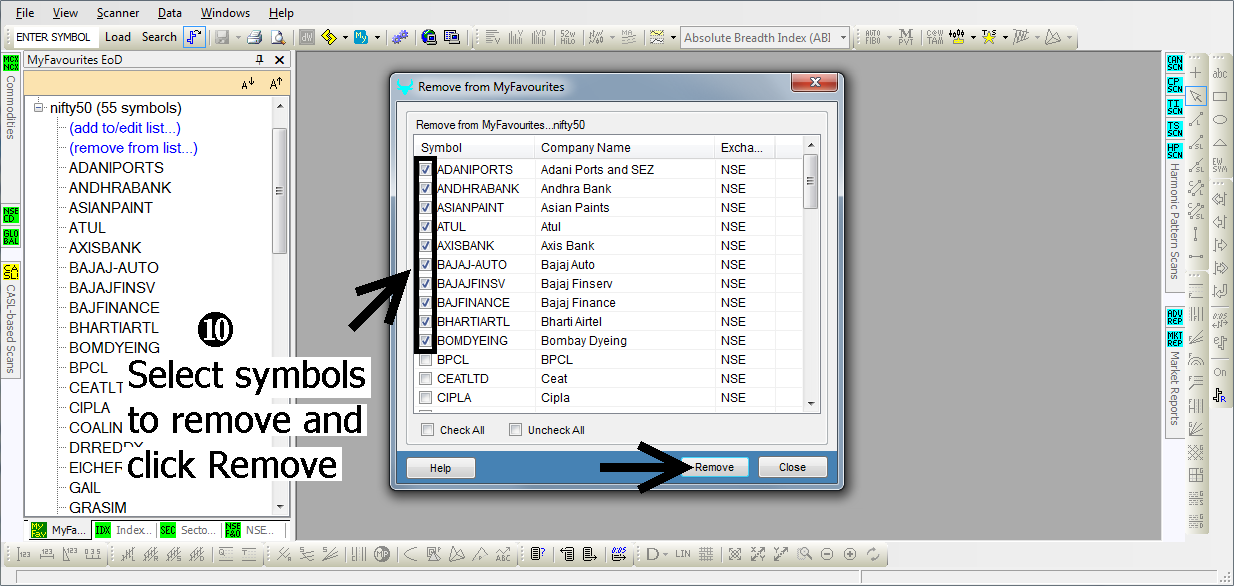Click the Search toolbar button
This screenshot has width=1234, height=586.
tap(159, 37)
